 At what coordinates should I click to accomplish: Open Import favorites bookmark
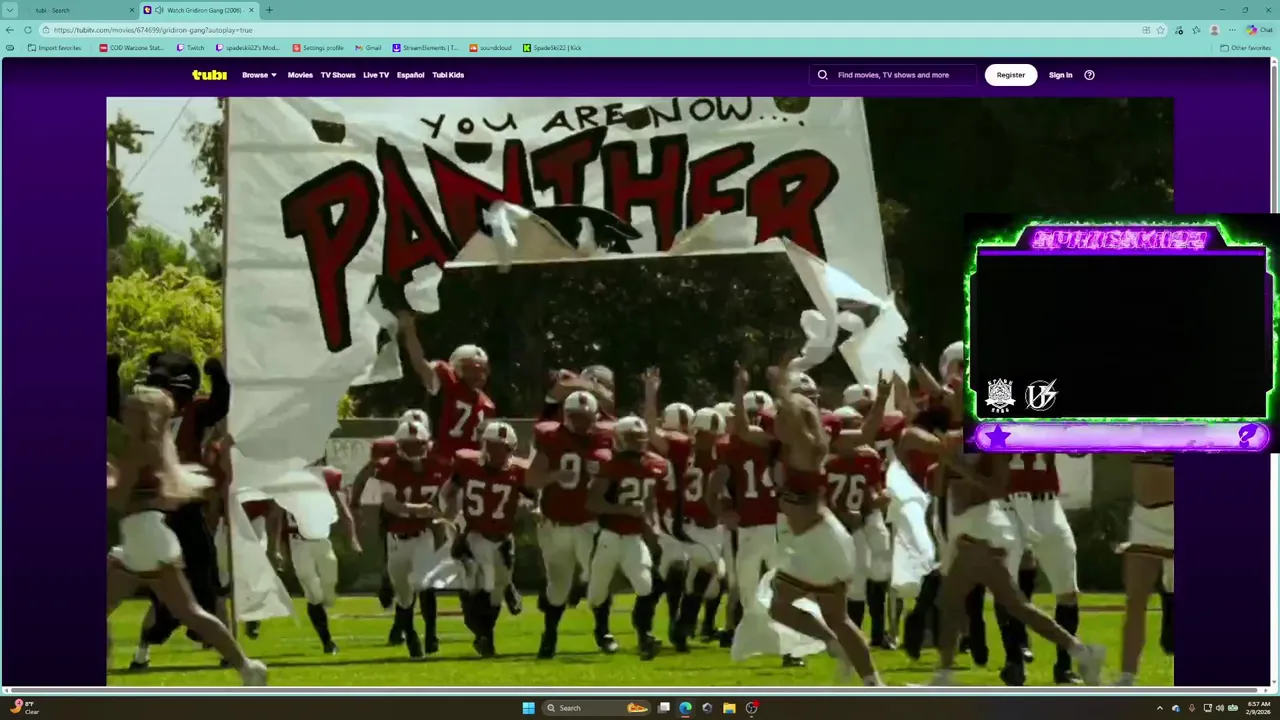point(55,48)
